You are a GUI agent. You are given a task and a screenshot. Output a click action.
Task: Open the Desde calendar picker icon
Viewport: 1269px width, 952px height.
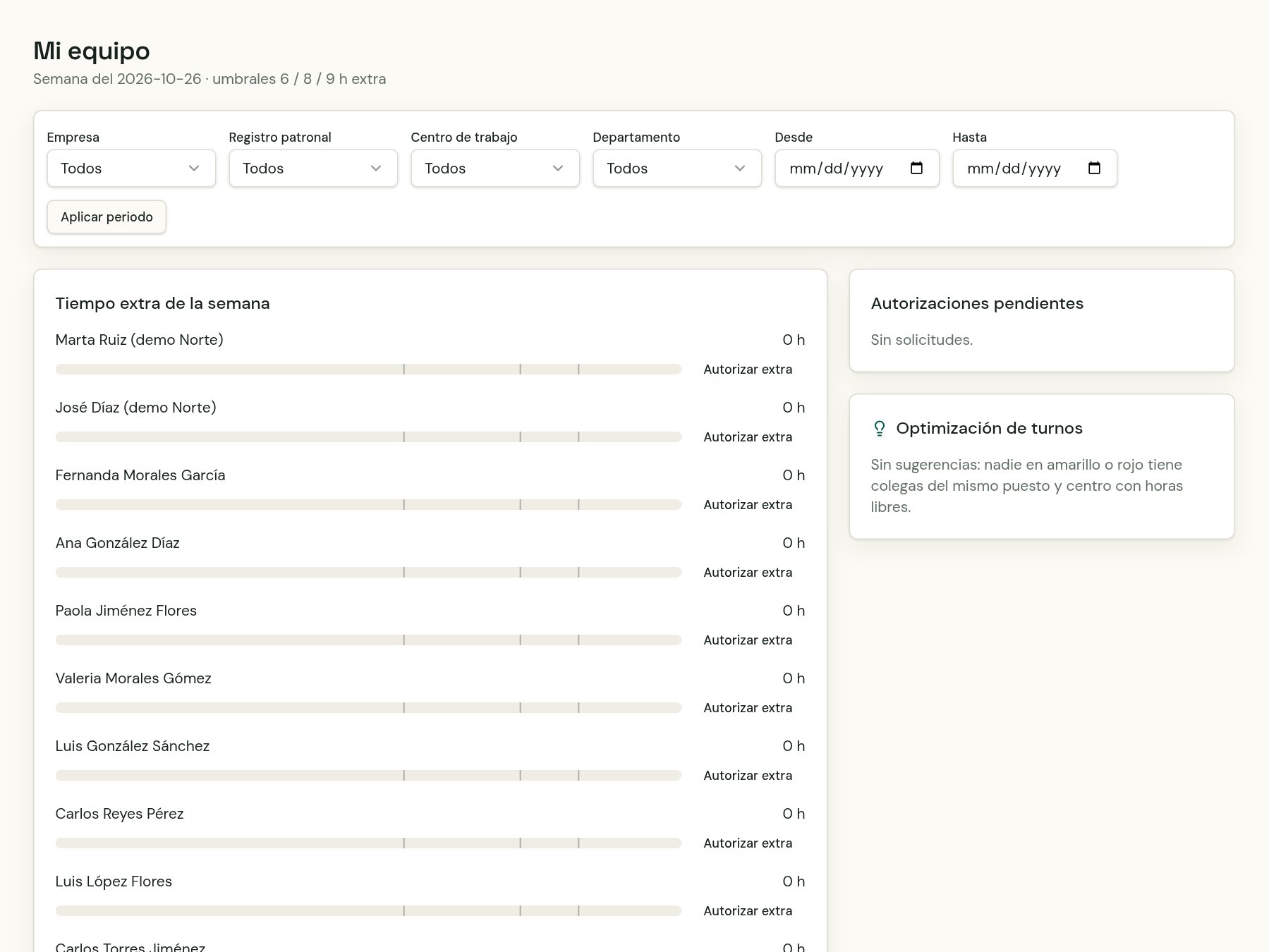pos(916,168)
